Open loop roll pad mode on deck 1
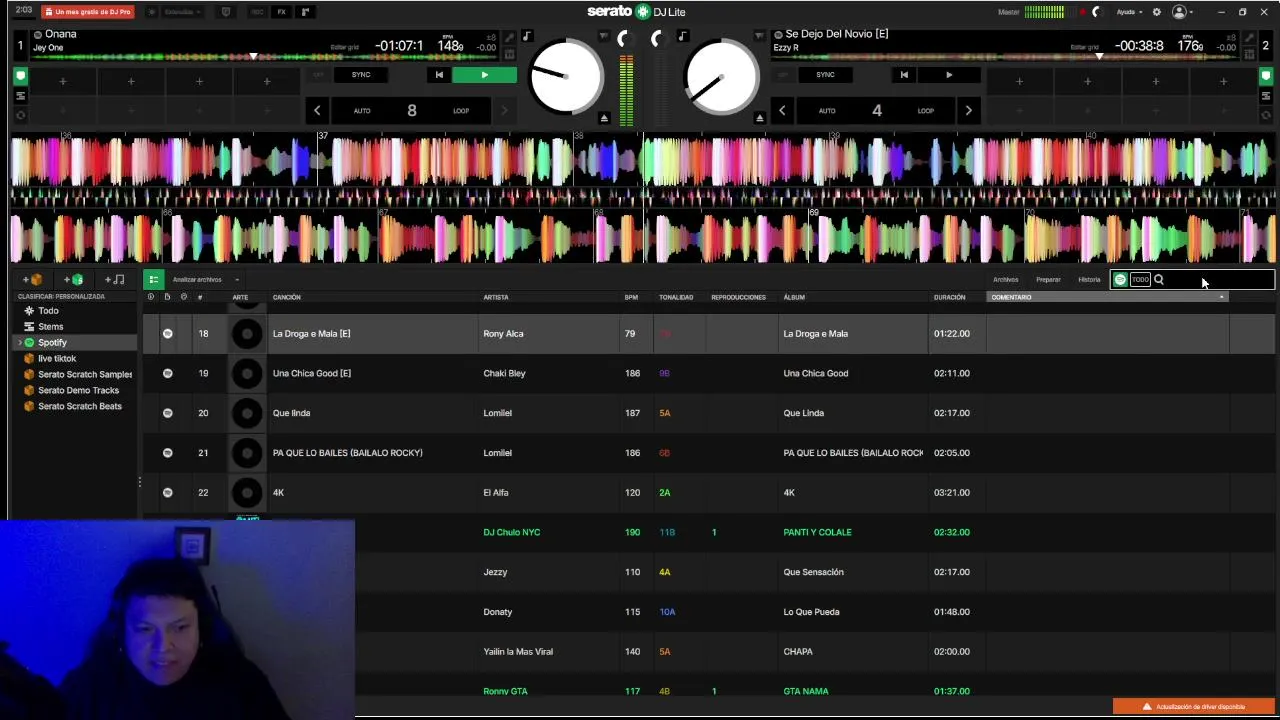Screen dimensions: 1280x720 [20, 115]
